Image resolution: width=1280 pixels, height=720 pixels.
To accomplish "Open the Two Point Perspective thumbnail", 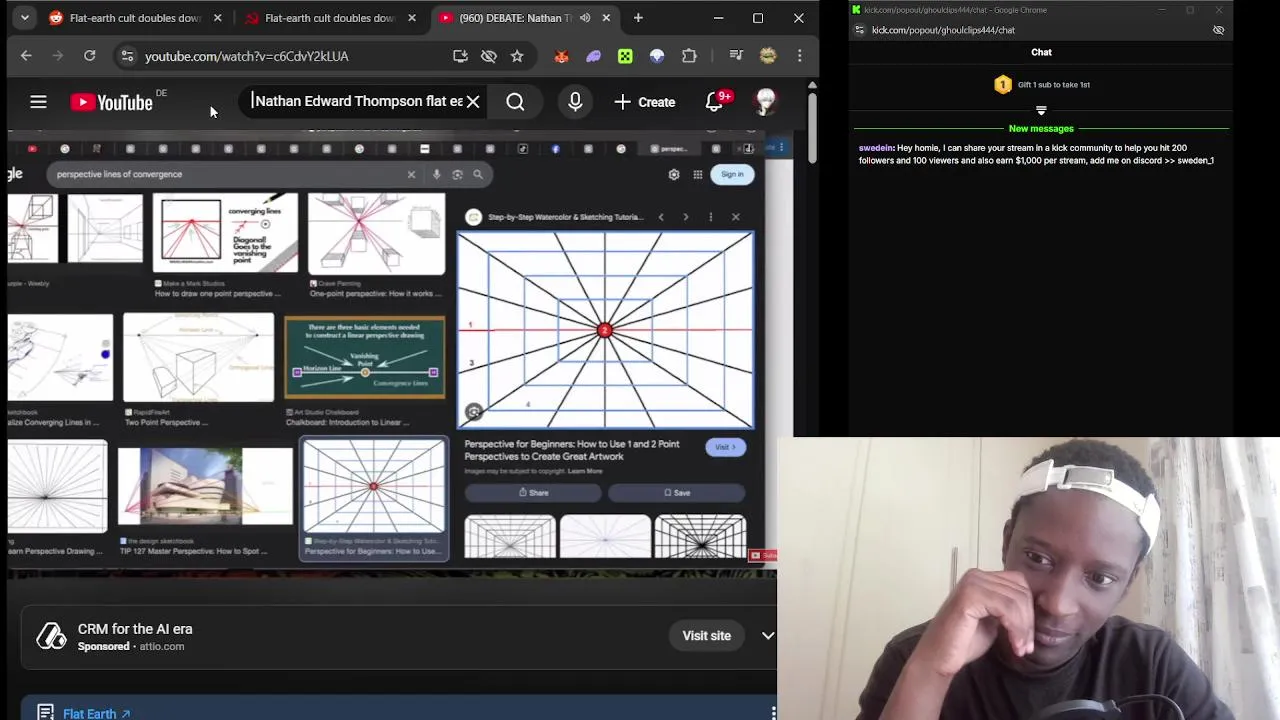I will tap(198, 358).
